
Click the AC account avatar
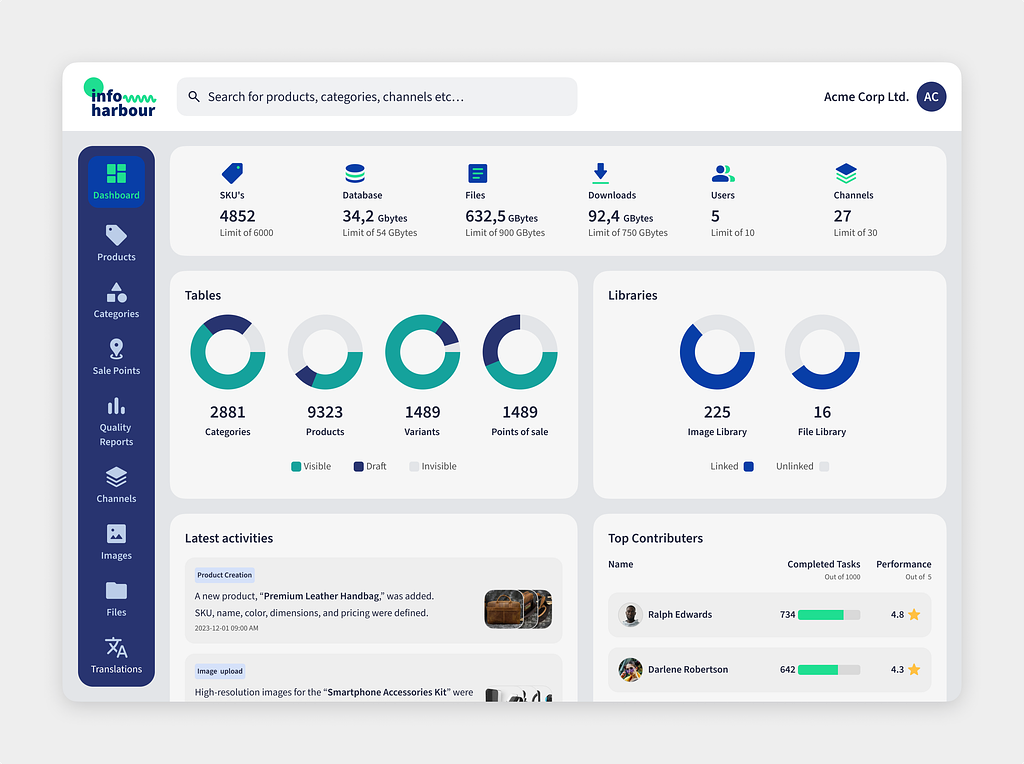(931, 97)
